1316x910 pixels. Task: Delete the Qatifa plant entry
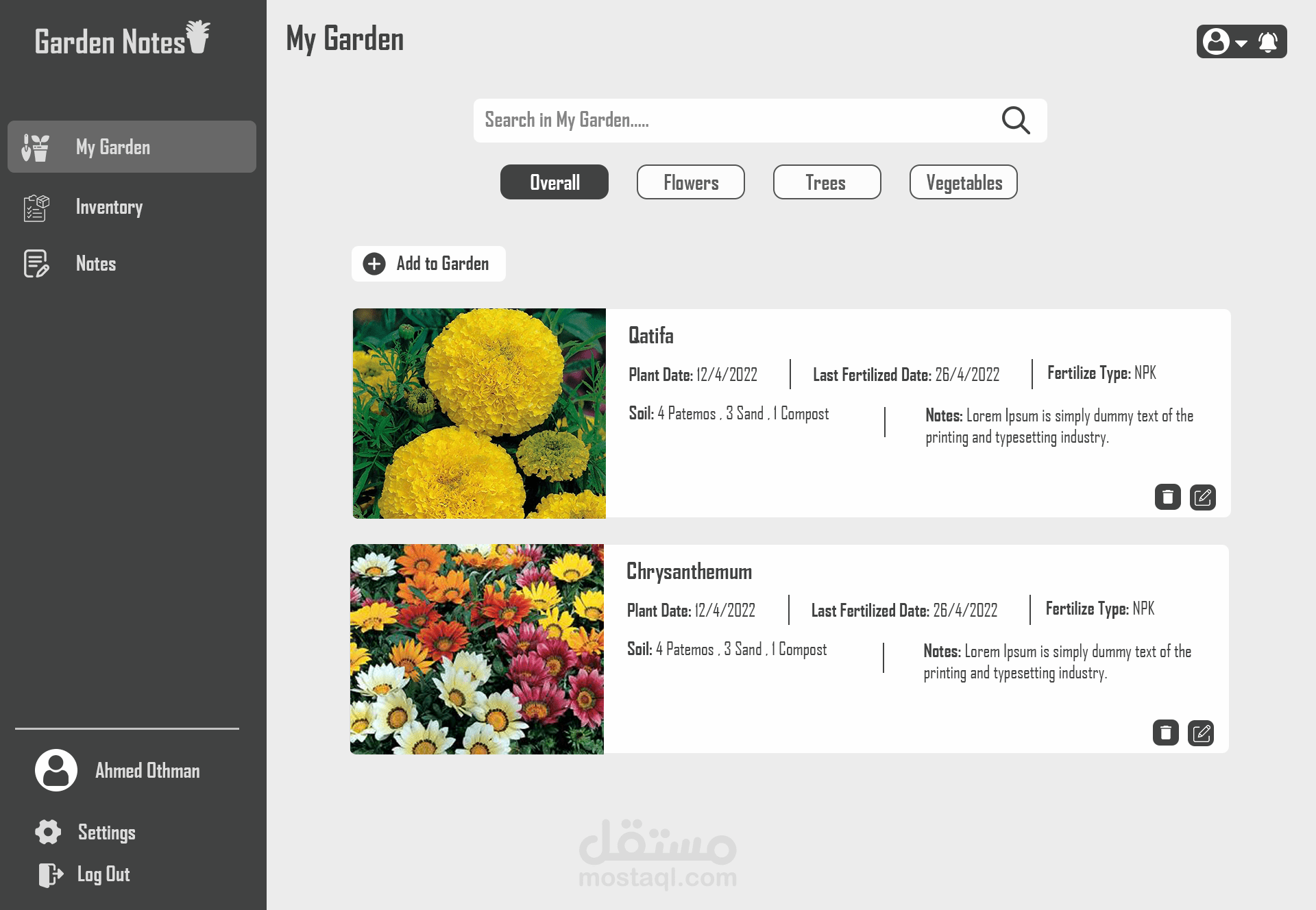(1167, 497)
